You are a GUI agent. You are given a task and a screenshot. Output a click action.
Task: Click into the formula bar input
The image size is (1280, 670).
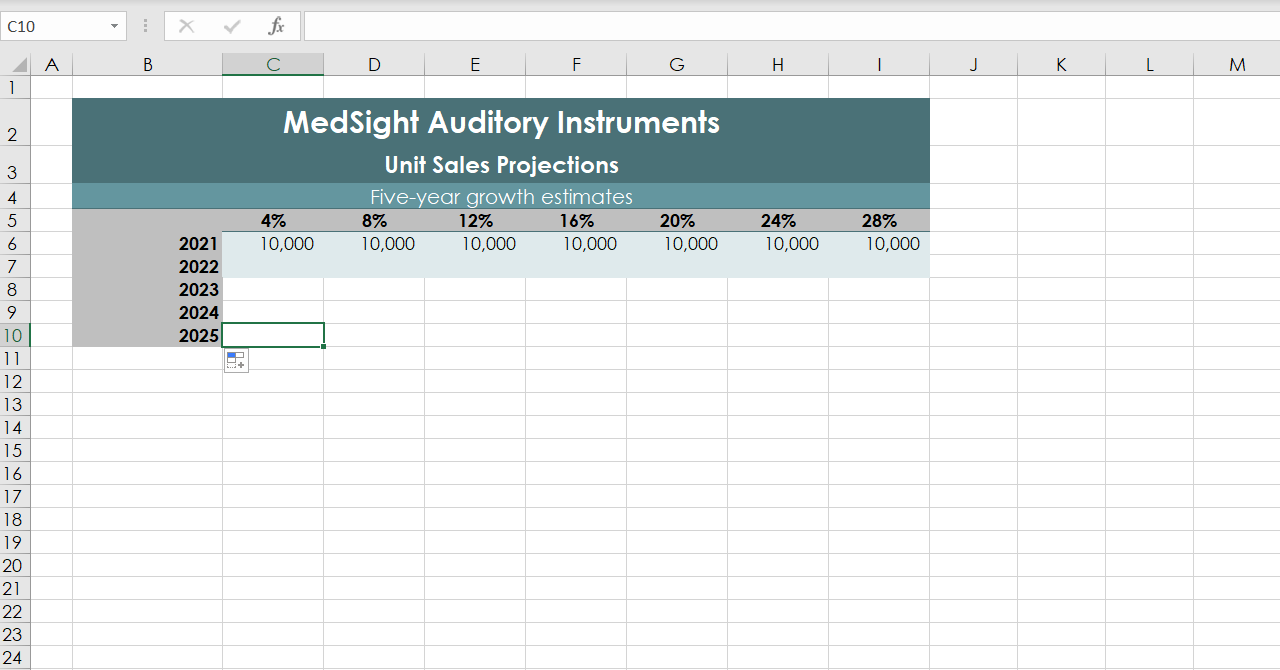point(790,27)
